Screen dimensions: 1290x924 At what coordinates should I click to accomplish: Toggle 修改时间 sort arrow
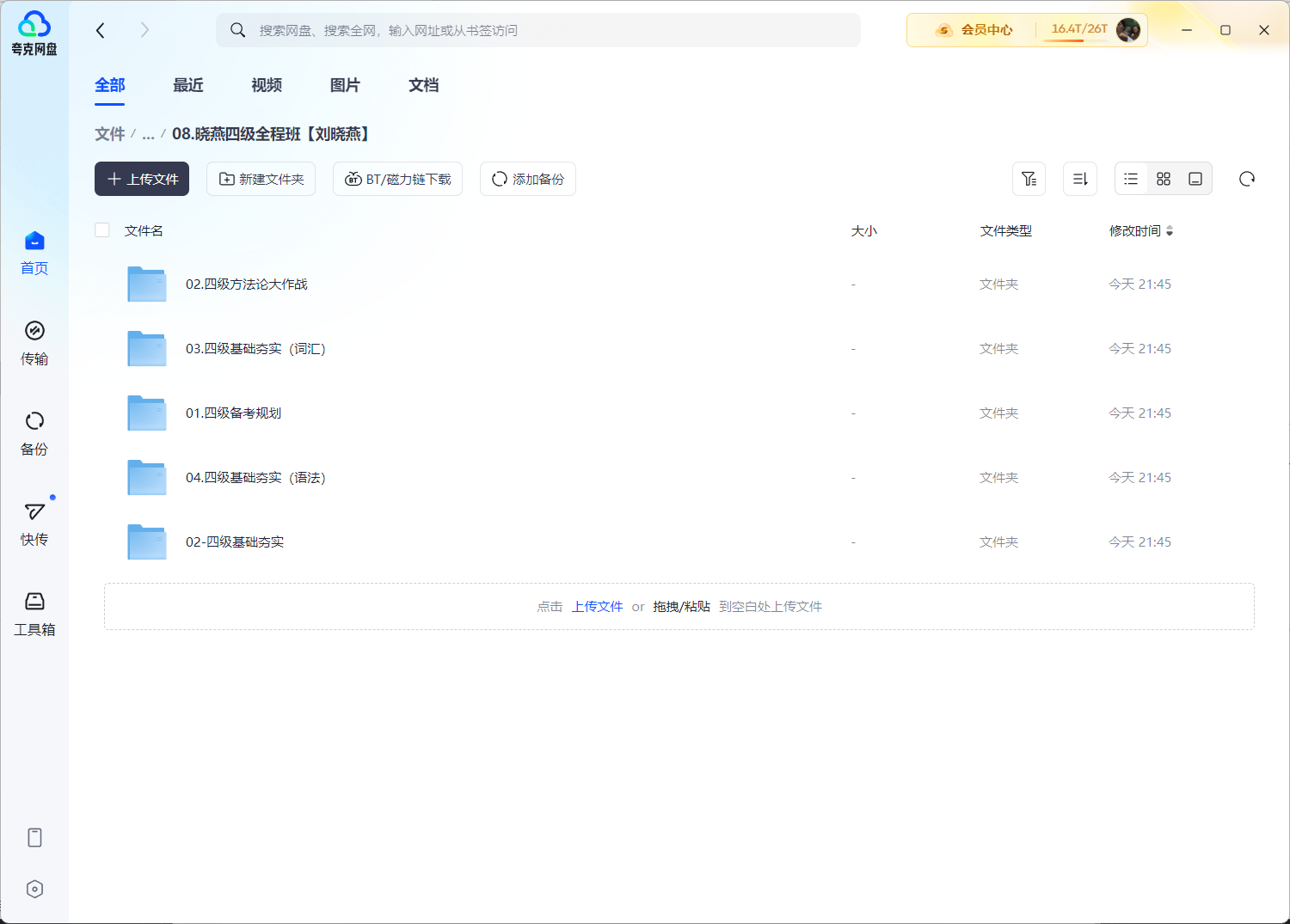(1169, 230)
